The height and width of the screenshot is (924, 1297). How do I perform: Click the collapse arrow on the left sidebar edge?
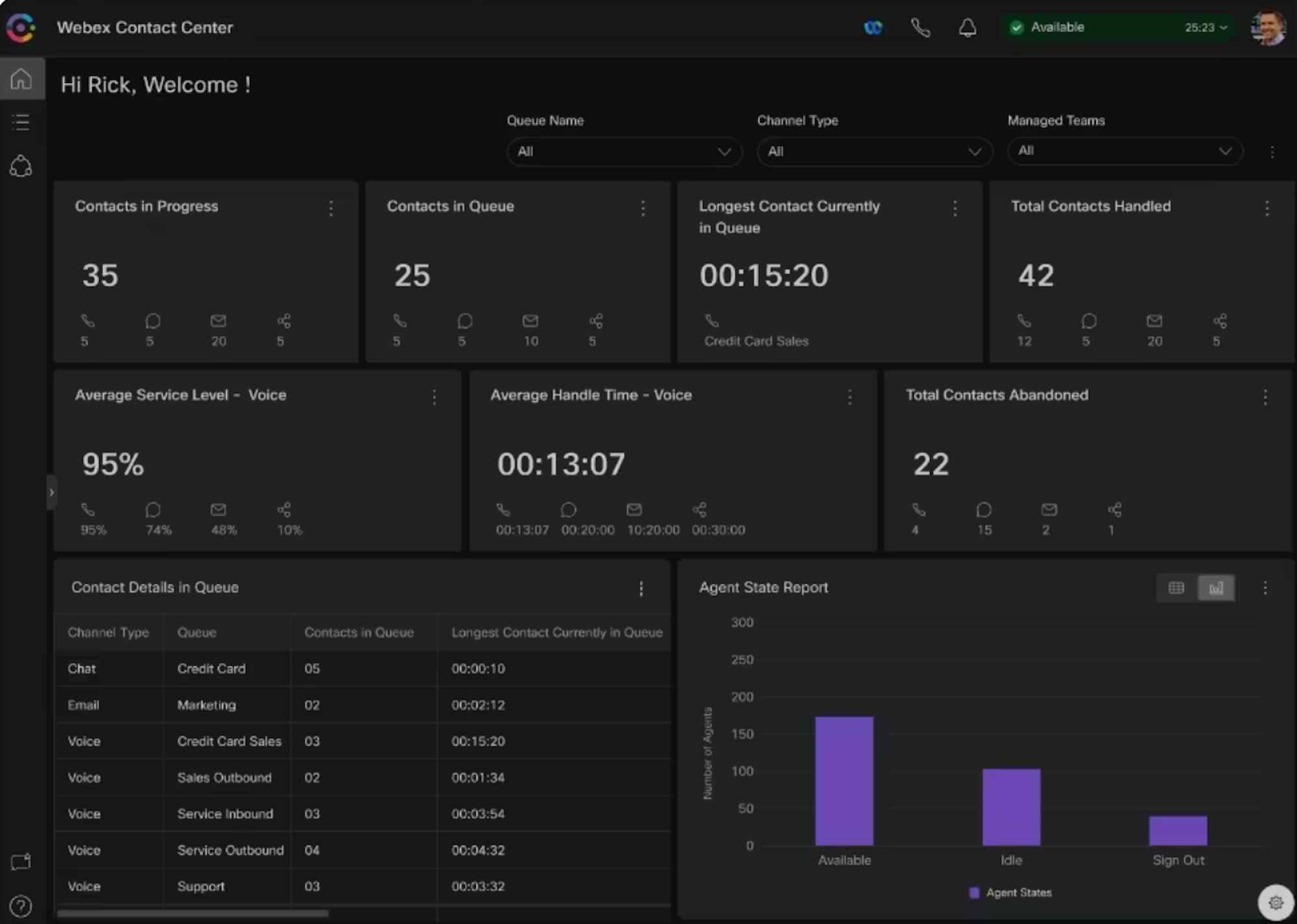point(50,491)
